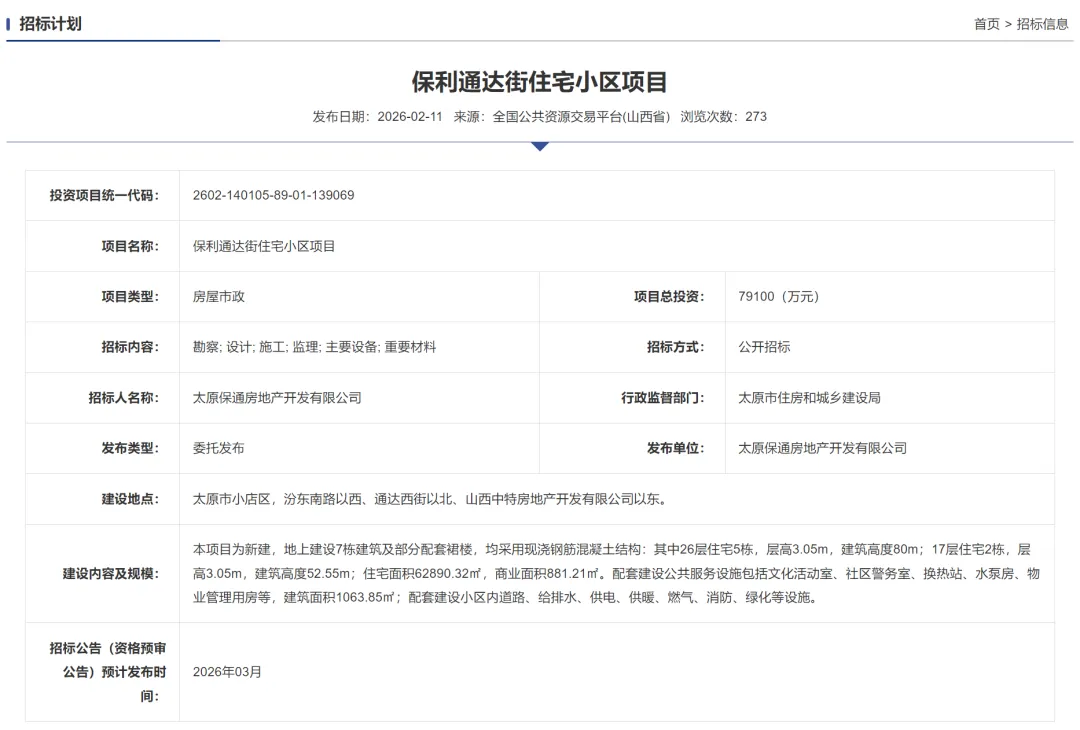Click the 委托发布 value
Screen dimensions: 1080x730
[x=219, y=448]
